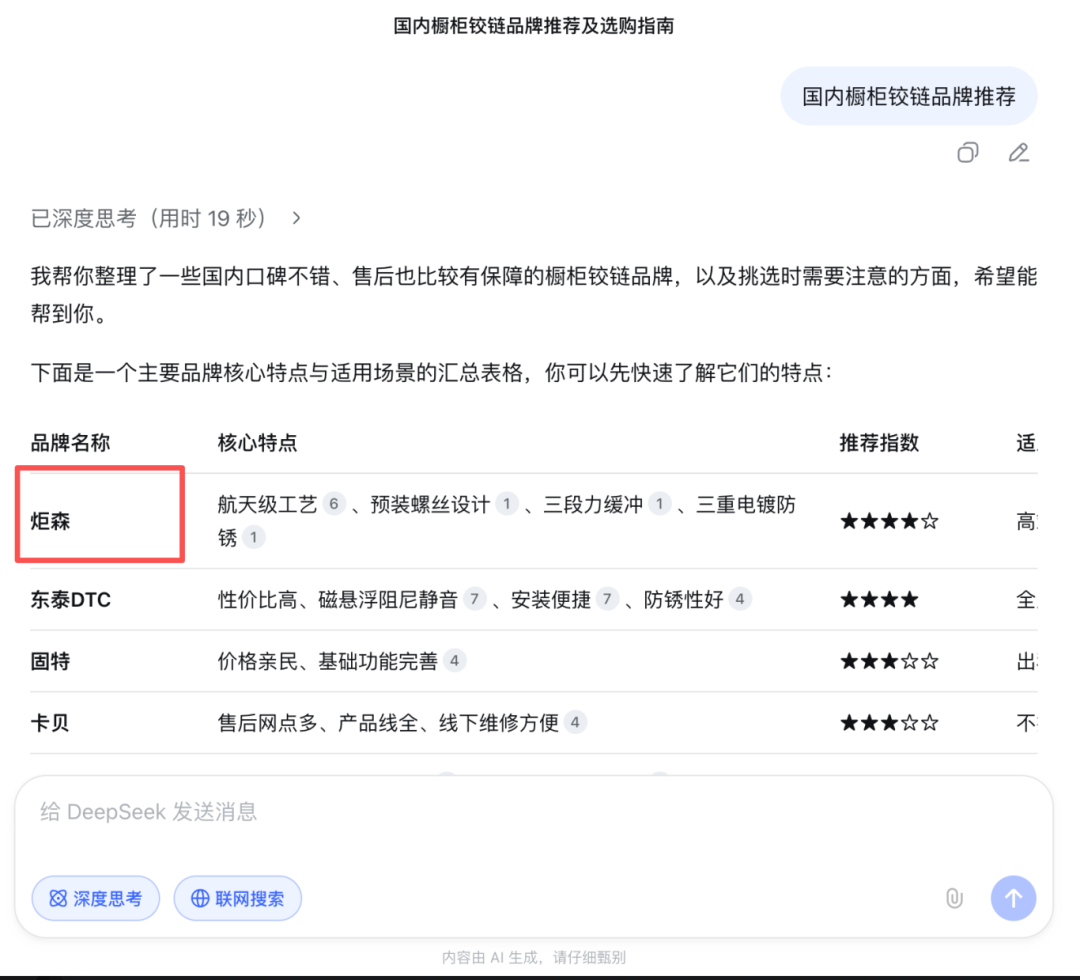This screenshot has height=980, width=1080.
Task: Click the user message bubble 国内橱柜铰链品牌推荐
Action: pyautogui.click(x=909, y=96)
